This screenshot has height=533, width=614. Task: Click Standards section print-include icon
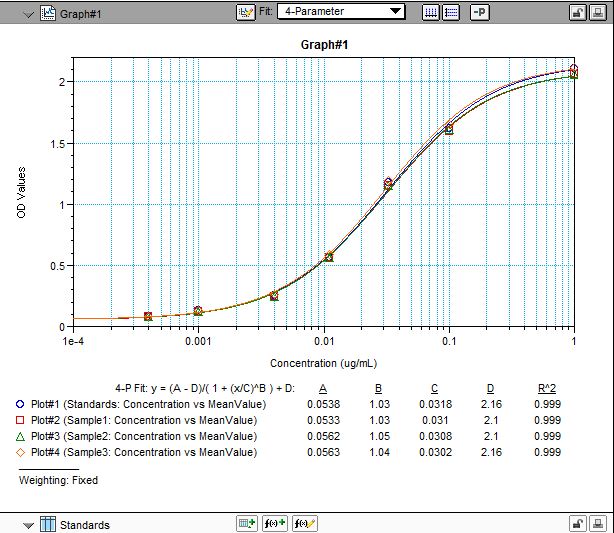point(598,524)
